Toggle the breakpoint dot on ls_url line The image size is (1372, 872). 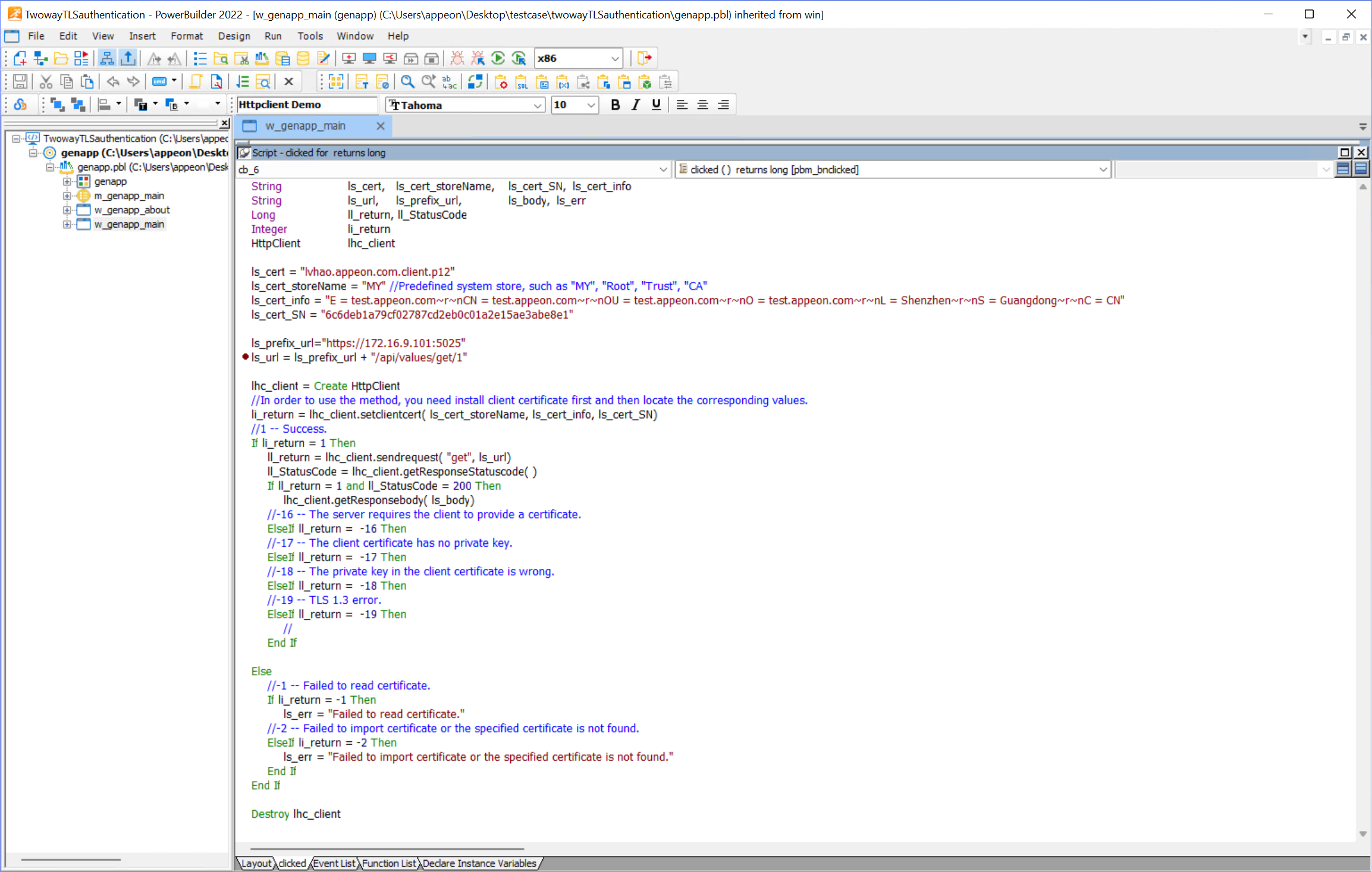coord(245,357)
